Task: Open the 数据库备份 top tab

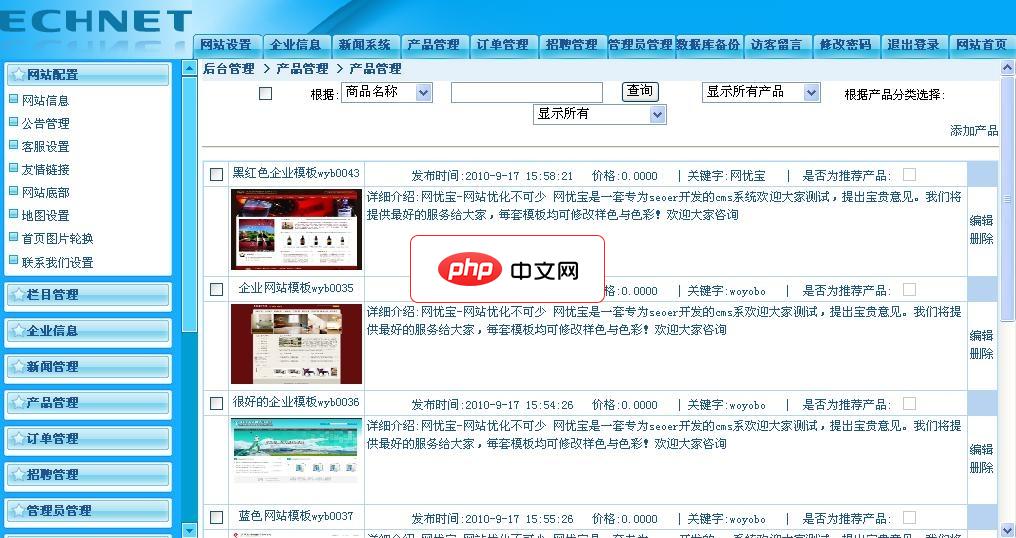Action: [x=708, y=45]
